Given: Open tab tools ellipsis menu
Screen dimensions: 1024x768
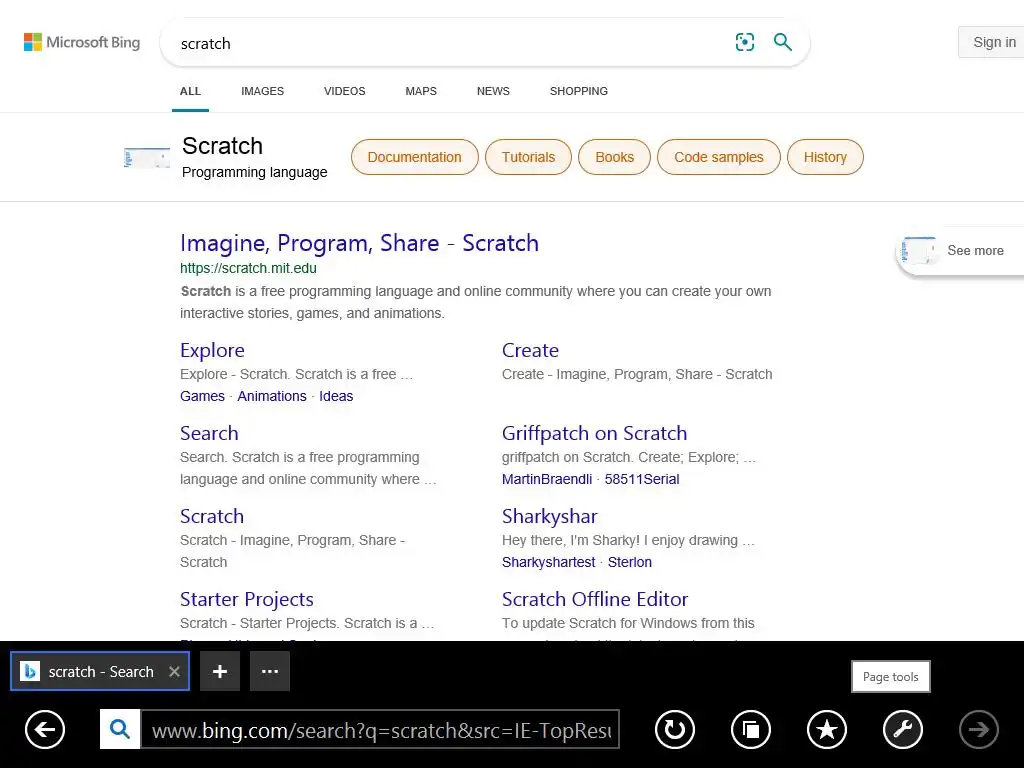Looking at the screenshot, I should pyautogui.click(x=270, y=671).
